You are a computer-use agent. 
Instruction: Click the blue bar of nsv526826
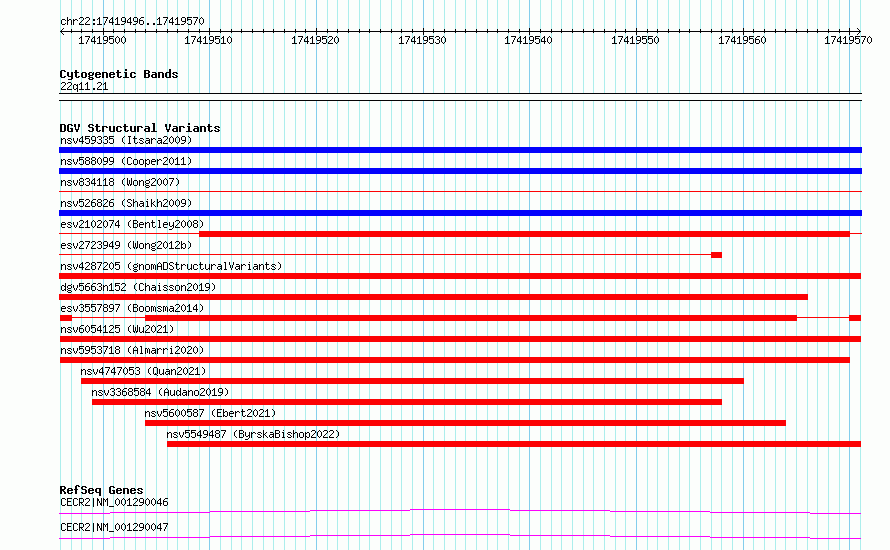(460, 213)
